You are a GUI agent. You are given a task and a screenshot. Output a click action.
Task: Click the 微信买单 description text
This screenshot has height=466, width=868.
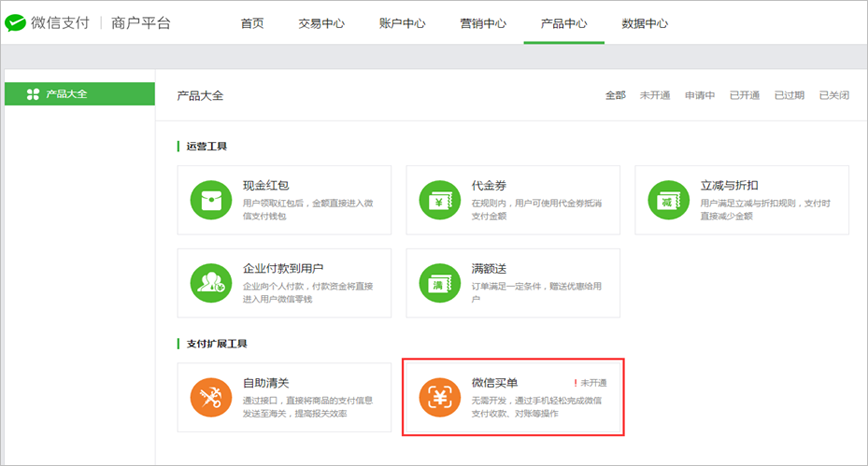537,407
